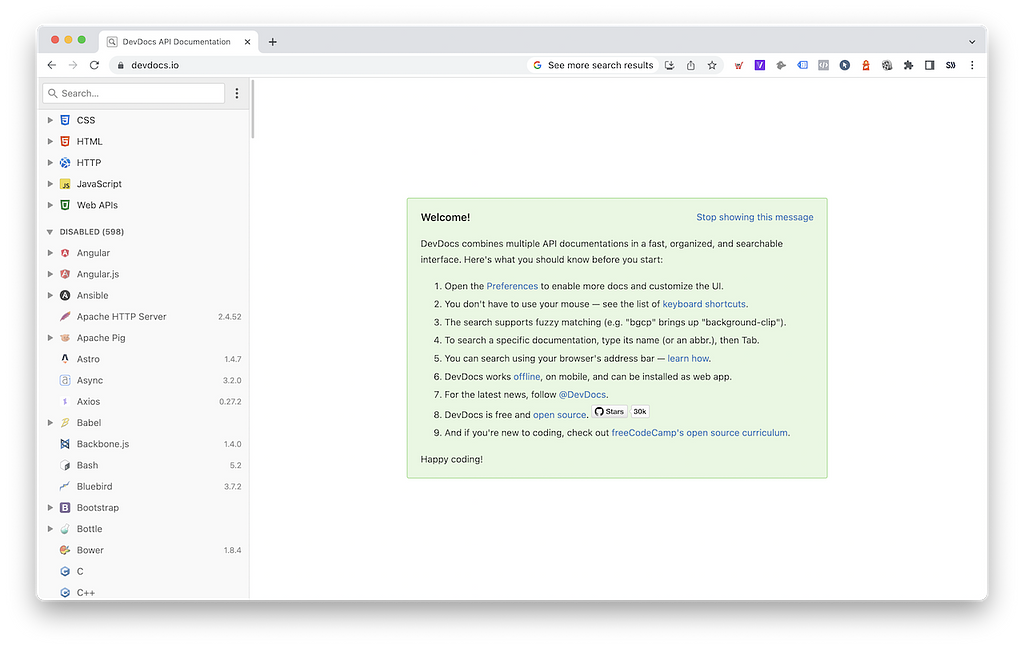Click the sidebar scrollbar thumb

pyautogui.click(x=252, y=109)
